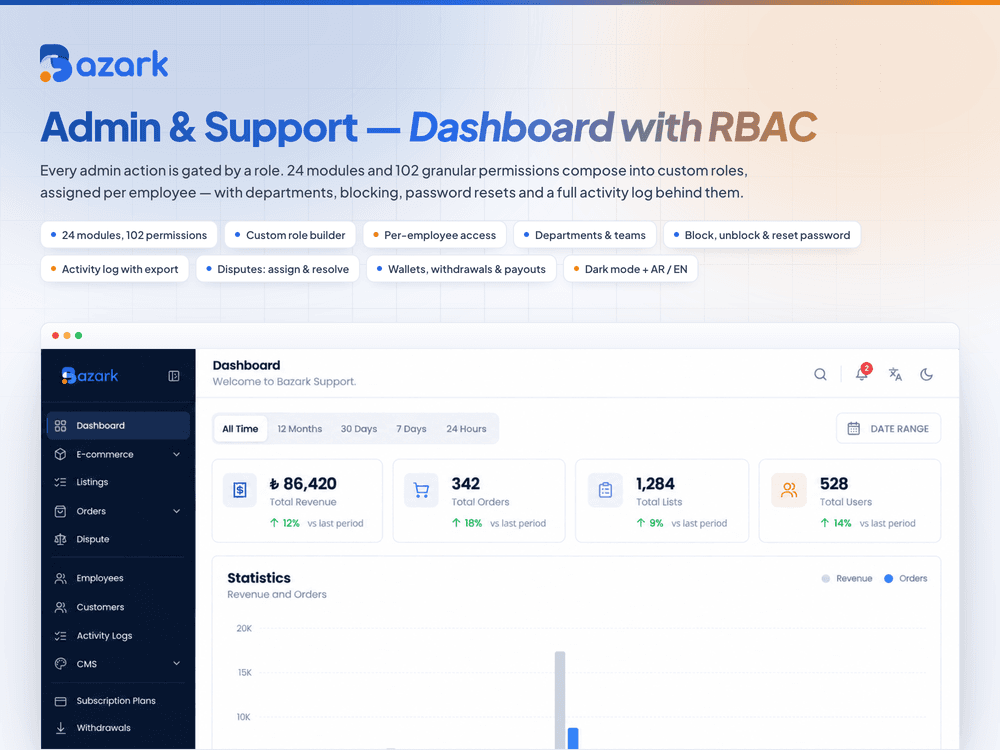Click the 12% revenue growth indicator
1000x750 pixels.
click(x=284, y=523)
